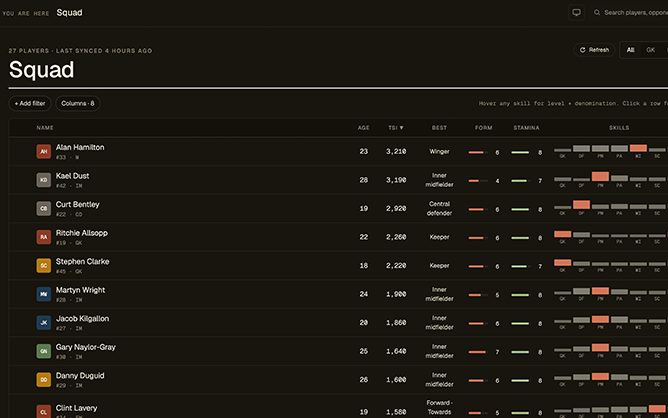
Task: Click Kael Dust's stamina bar
Action: 521,181
